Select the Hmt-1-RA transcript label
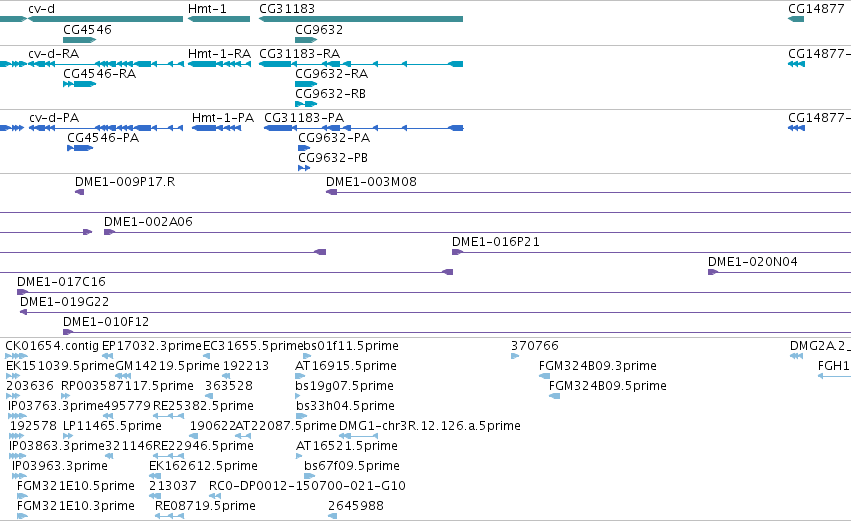 [x=219, y=54]
